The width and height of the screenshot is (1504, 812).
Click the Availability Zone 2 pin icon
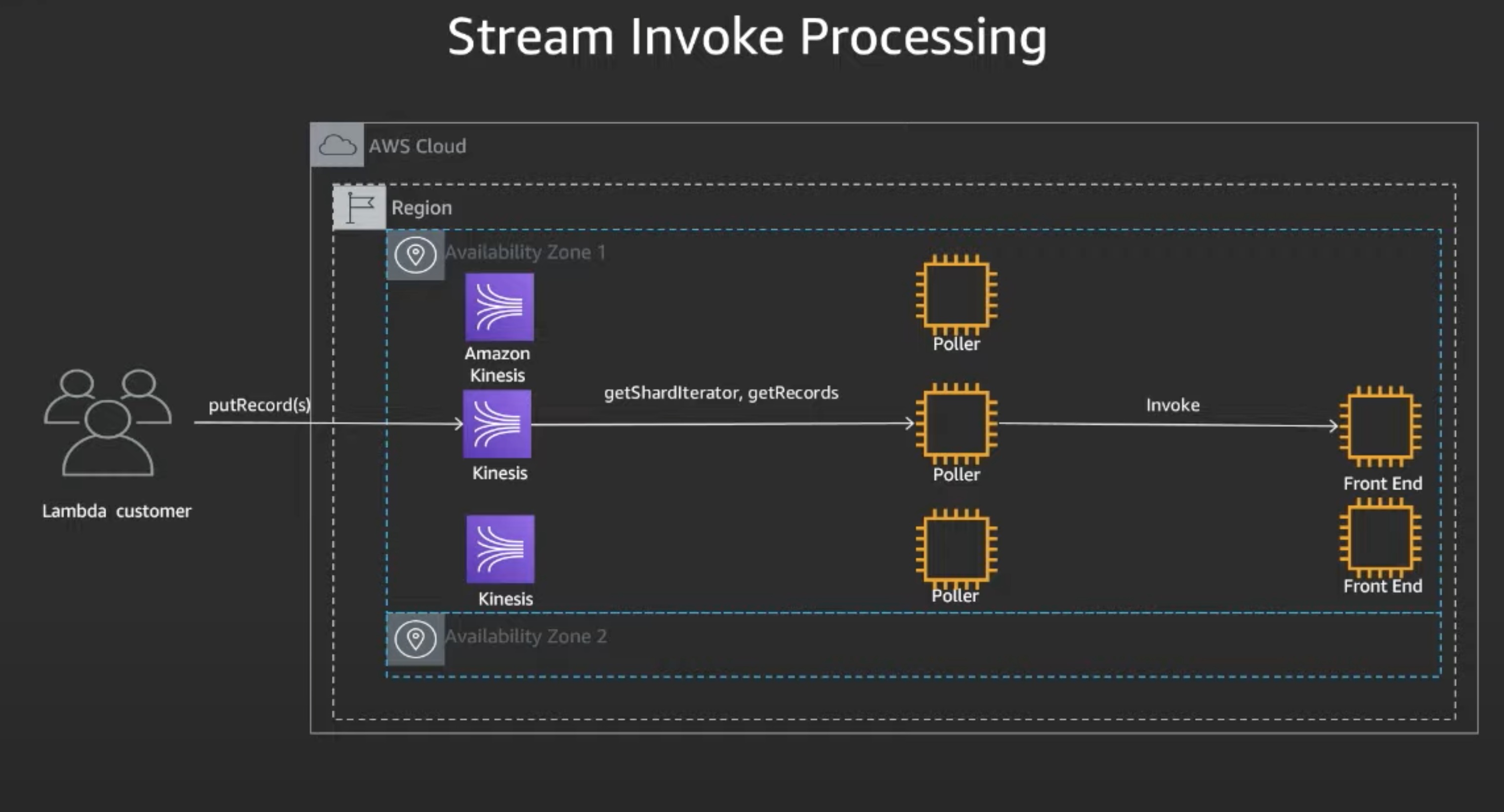pyautogui.click(x=415, y=639)
